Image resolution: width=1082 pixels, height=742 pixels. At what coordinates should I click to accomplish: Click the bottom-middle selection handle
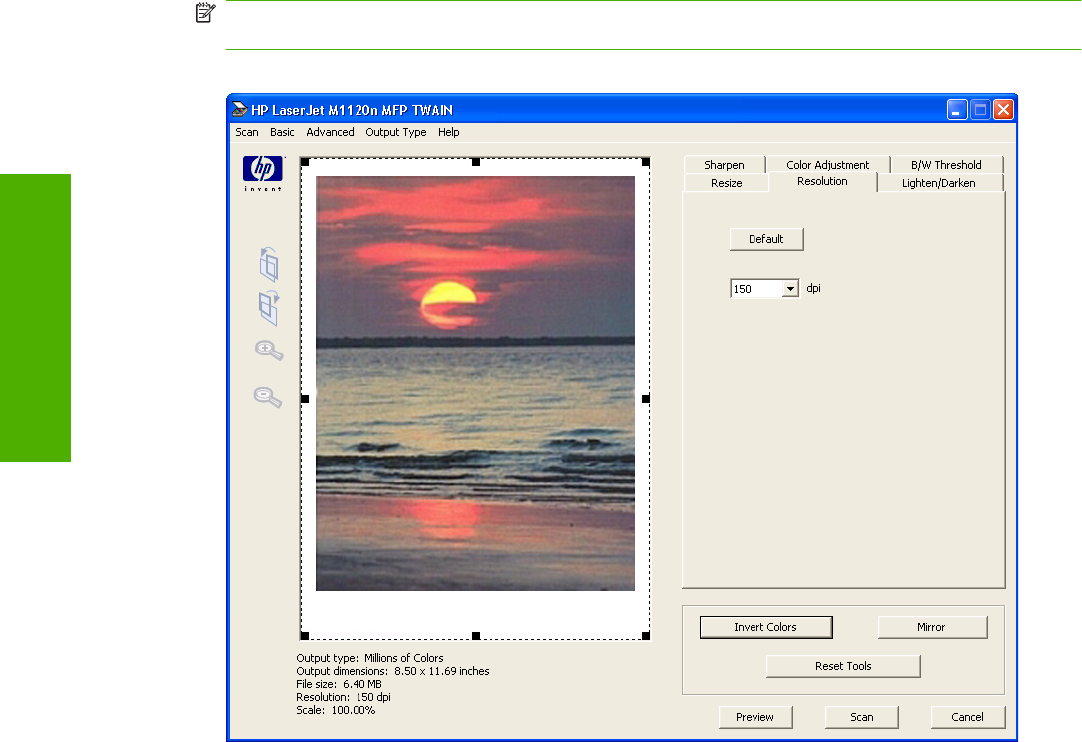475,636
